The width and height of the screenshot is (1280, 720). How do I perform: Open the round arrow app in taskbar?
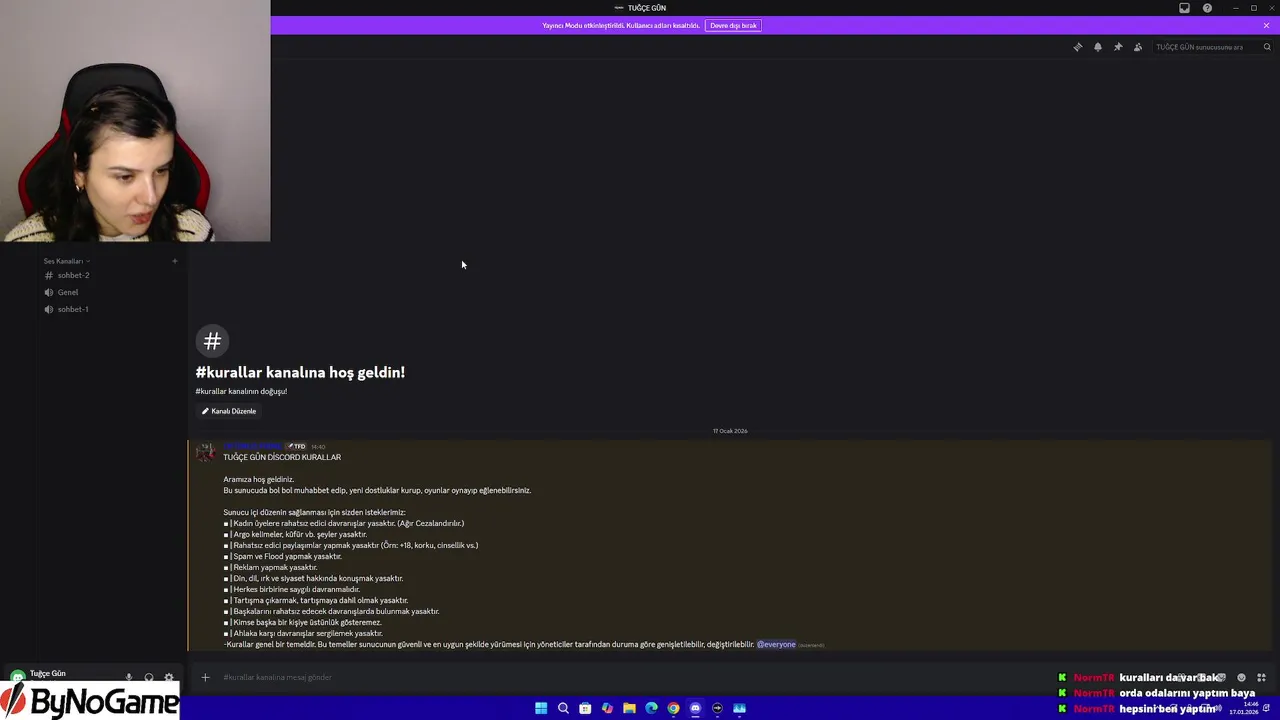tap(717, 708)
